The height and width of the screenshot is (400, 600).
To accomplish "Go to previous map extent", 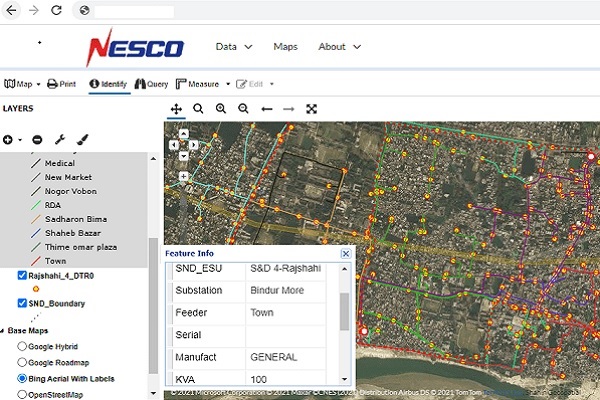I will point(267,109).
